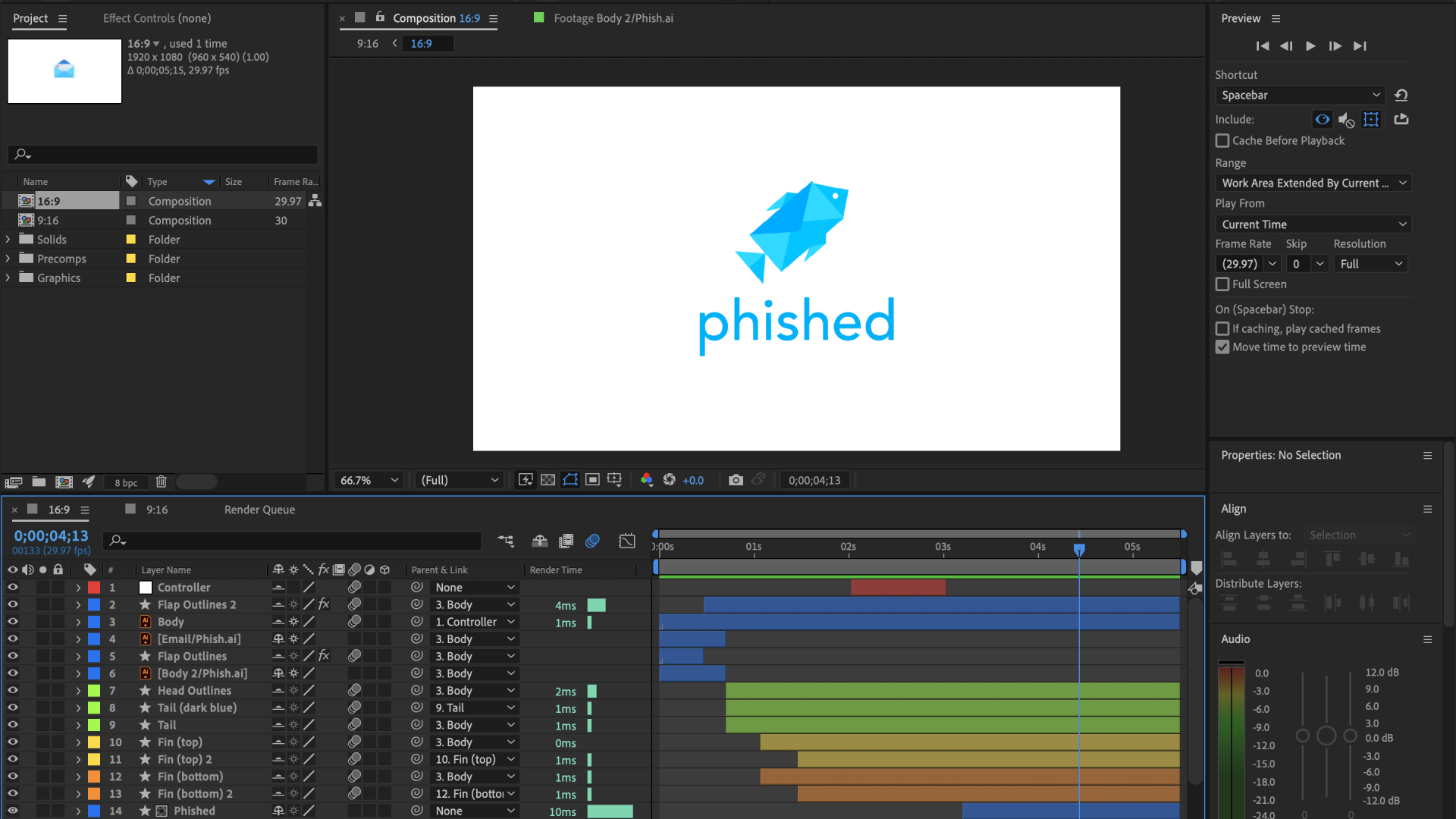Toggle shy layers icon in timeline
The image size is (1456, 819).
pyautogui.click(x=540, y=541)
